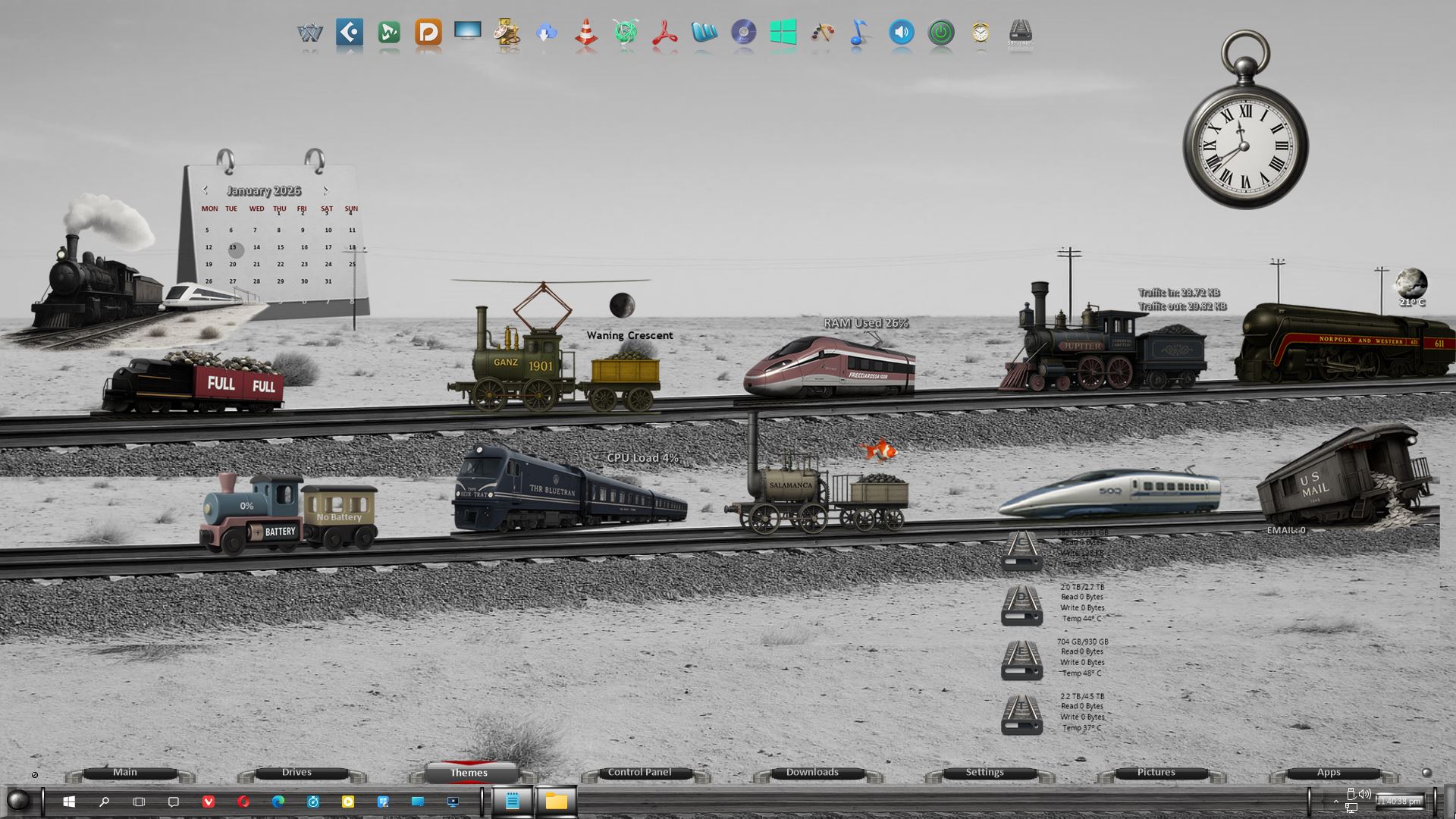Open the music note dock icon
The width and height of the screenshot is (1456, 819).
[x=858, y=33]
